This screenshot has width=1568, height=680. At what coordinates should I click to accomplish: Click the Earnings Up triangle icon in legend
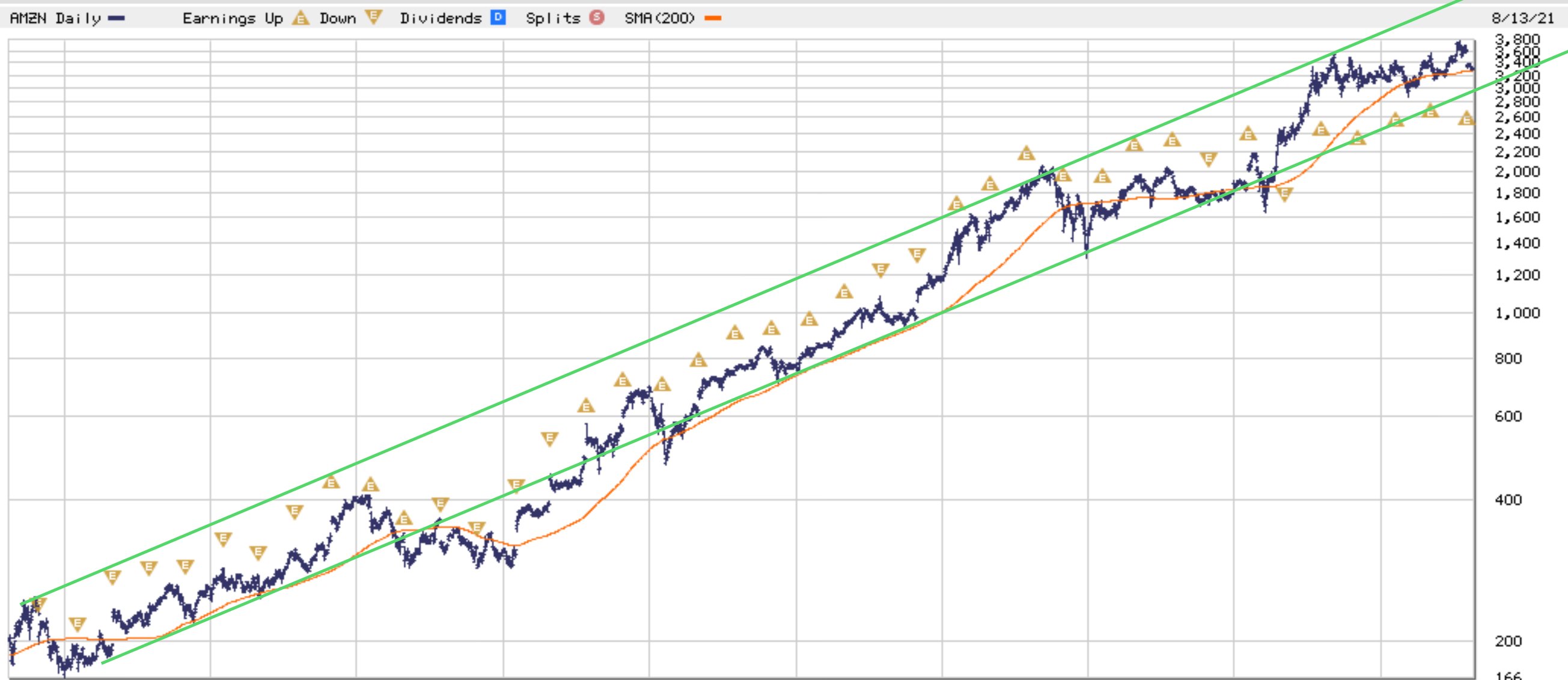pos(300,18)
